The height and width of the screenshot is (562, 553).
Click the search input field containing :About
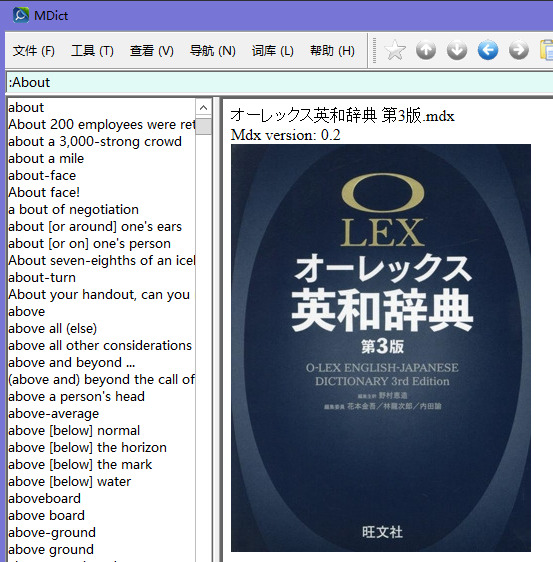(280, 82)
